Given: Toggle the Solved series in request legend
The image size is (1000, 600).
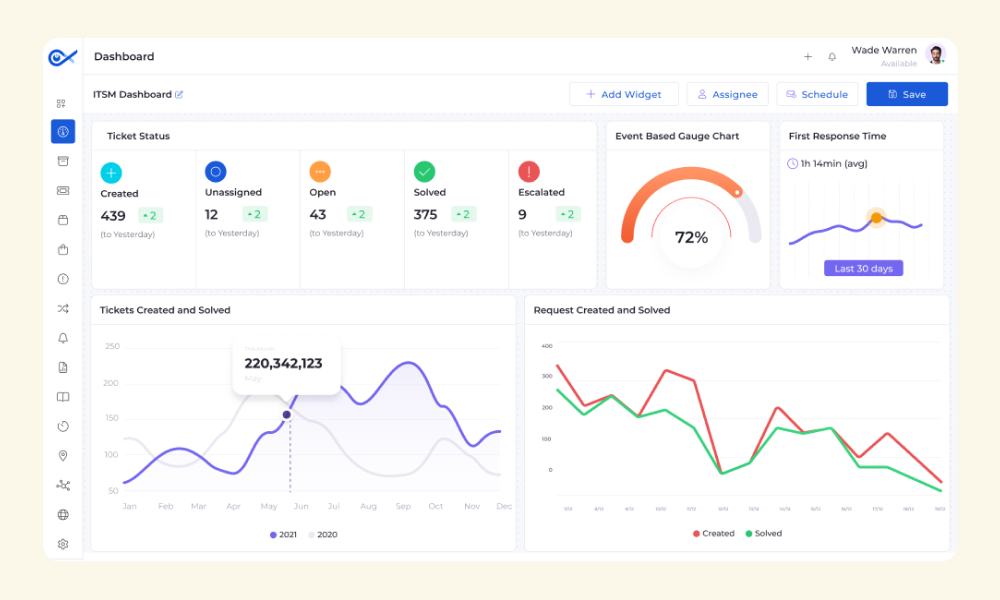Looking at the screenshot, I should 763,533.
